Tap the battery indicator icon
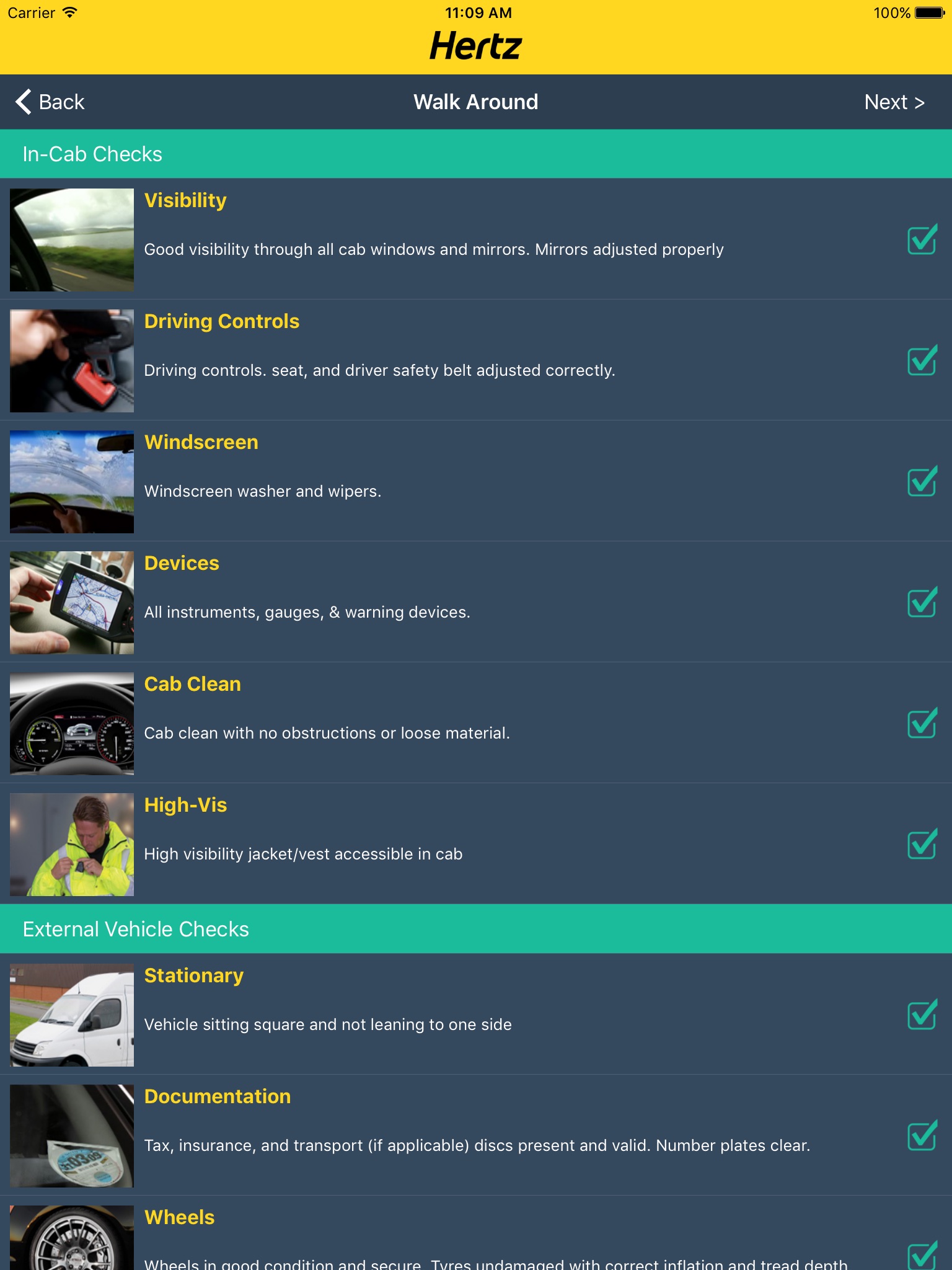 (929, 12)
